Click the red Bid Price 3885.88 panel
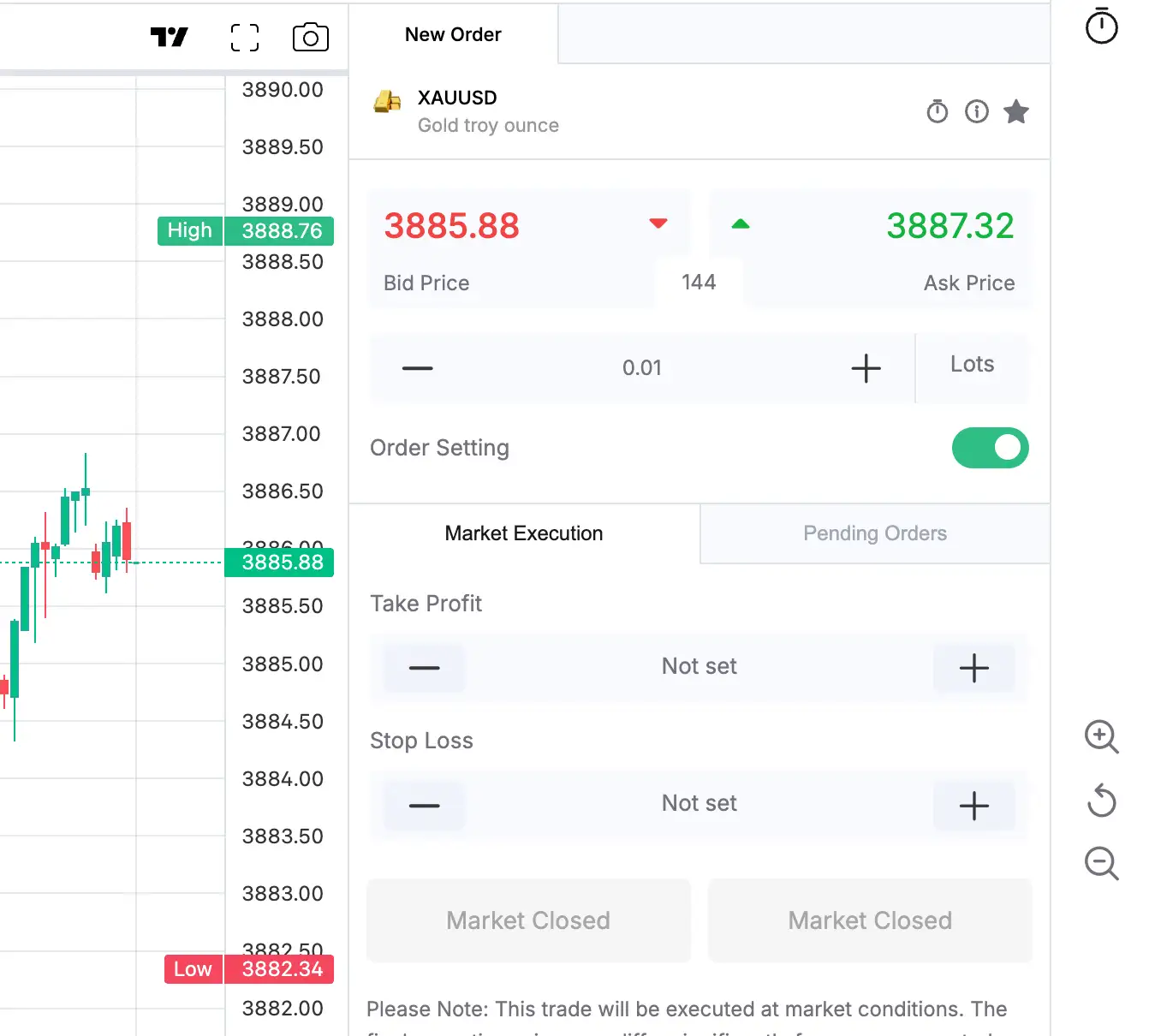Screen dimensions: 1149x1036 pos(512,248)
